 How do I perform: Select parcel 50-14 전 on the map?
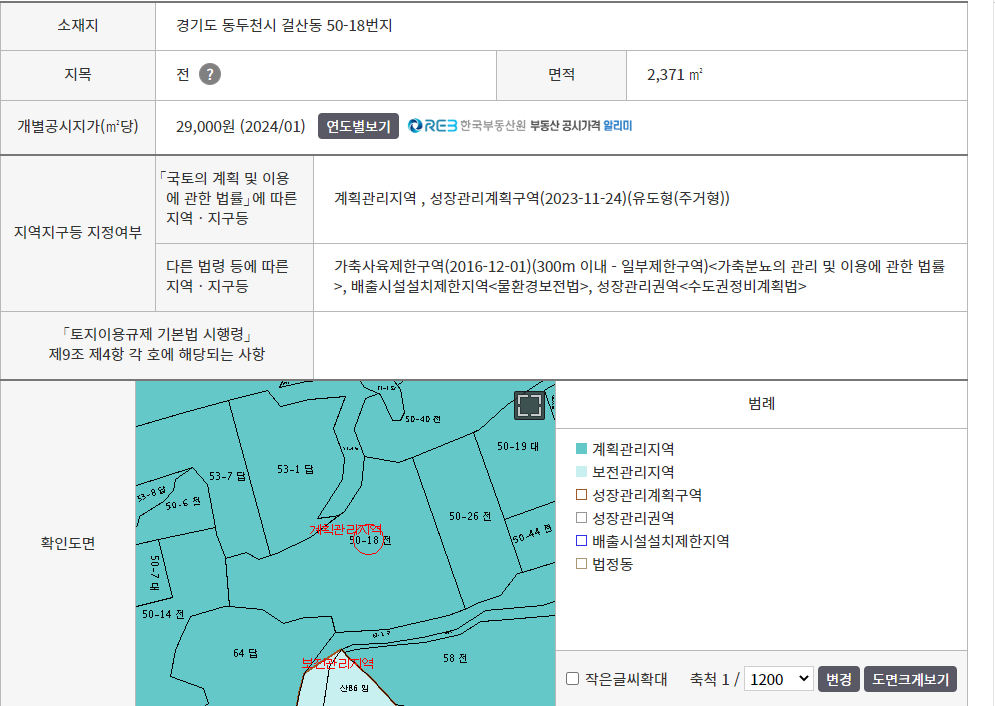[x=163, y=614]
